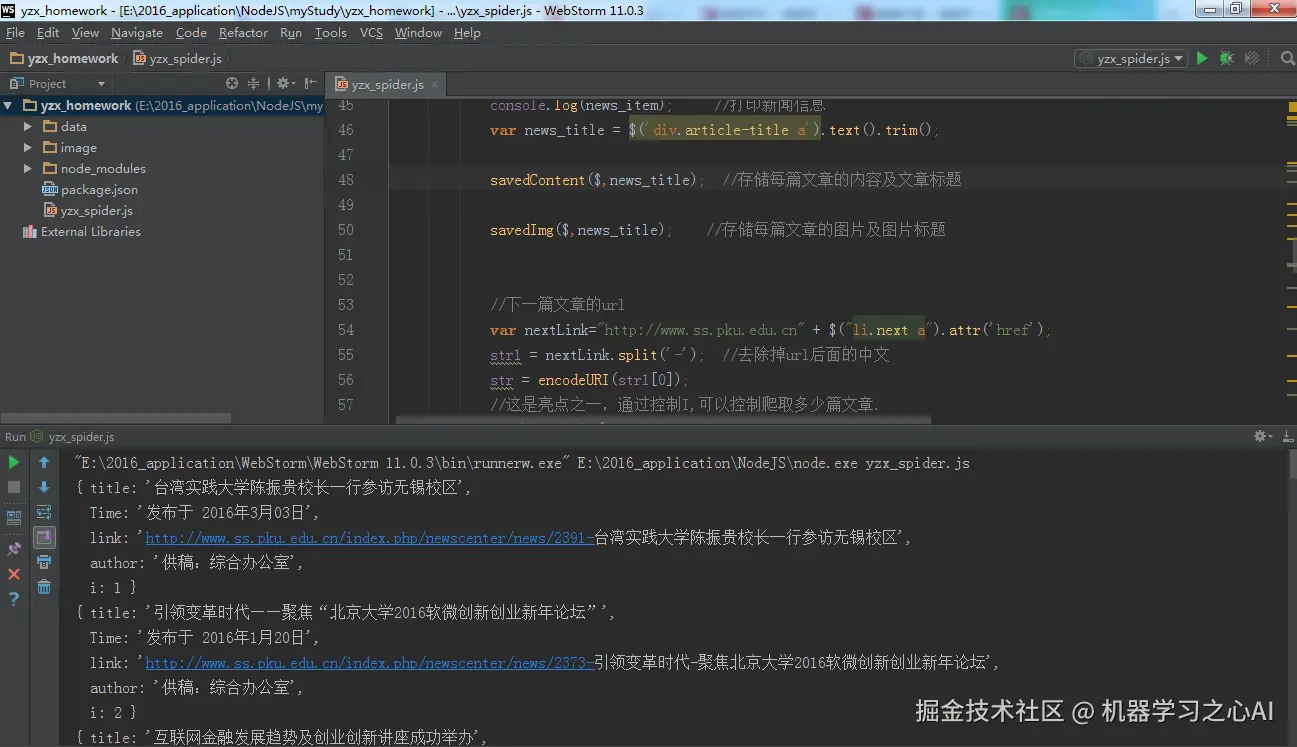Screen dimensions: 1297x747
Task: Click yzx_homework breadcrumb in navigation bar
Action: [65, 59]
